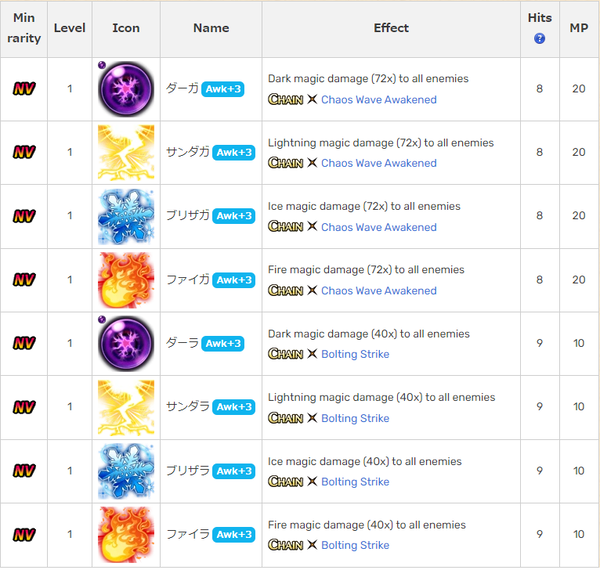This screenshot has width=600, height=570.
Task: Click the Min rarity column header
Action: (24, 28)
